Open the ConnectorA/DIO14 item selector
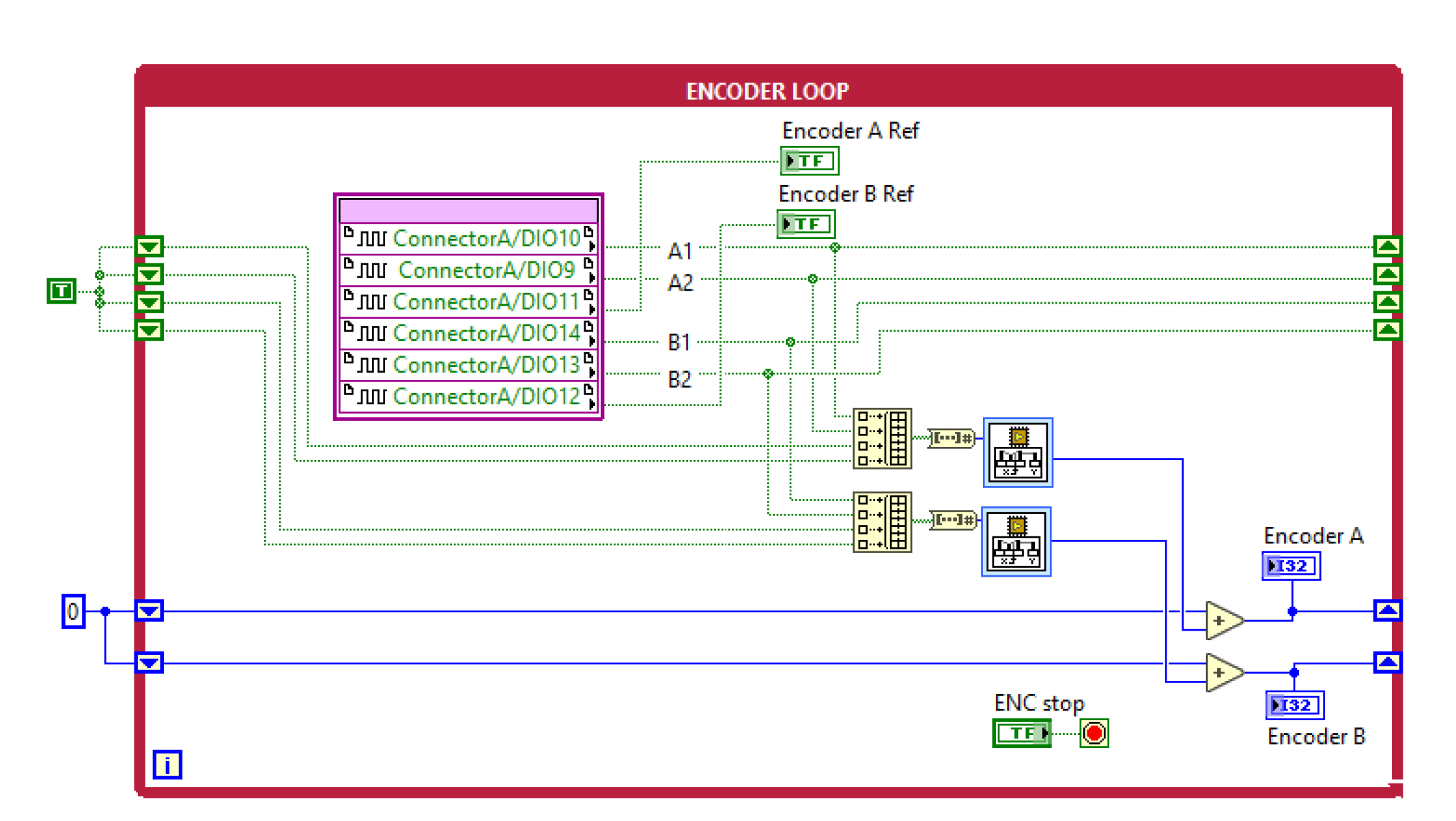This screenshot has width=1456, height=821. coord(486,333)
